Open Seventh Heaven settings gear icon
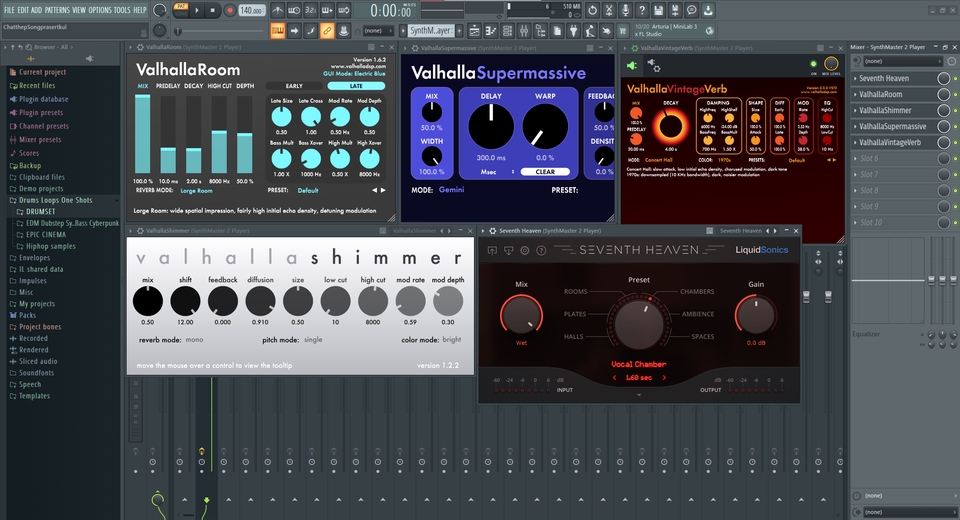The height and width of the screenshot is (520, 960). coord(525,251)
